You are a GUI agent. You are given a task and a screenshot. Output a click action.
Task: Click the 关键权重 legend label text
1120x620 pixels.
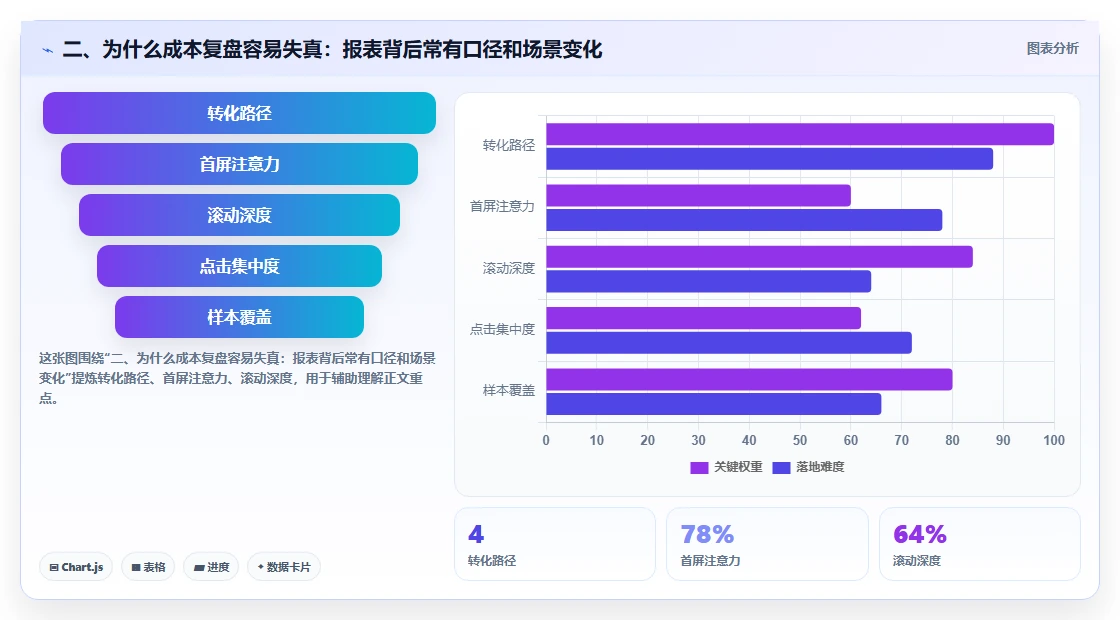click(738, 466)
